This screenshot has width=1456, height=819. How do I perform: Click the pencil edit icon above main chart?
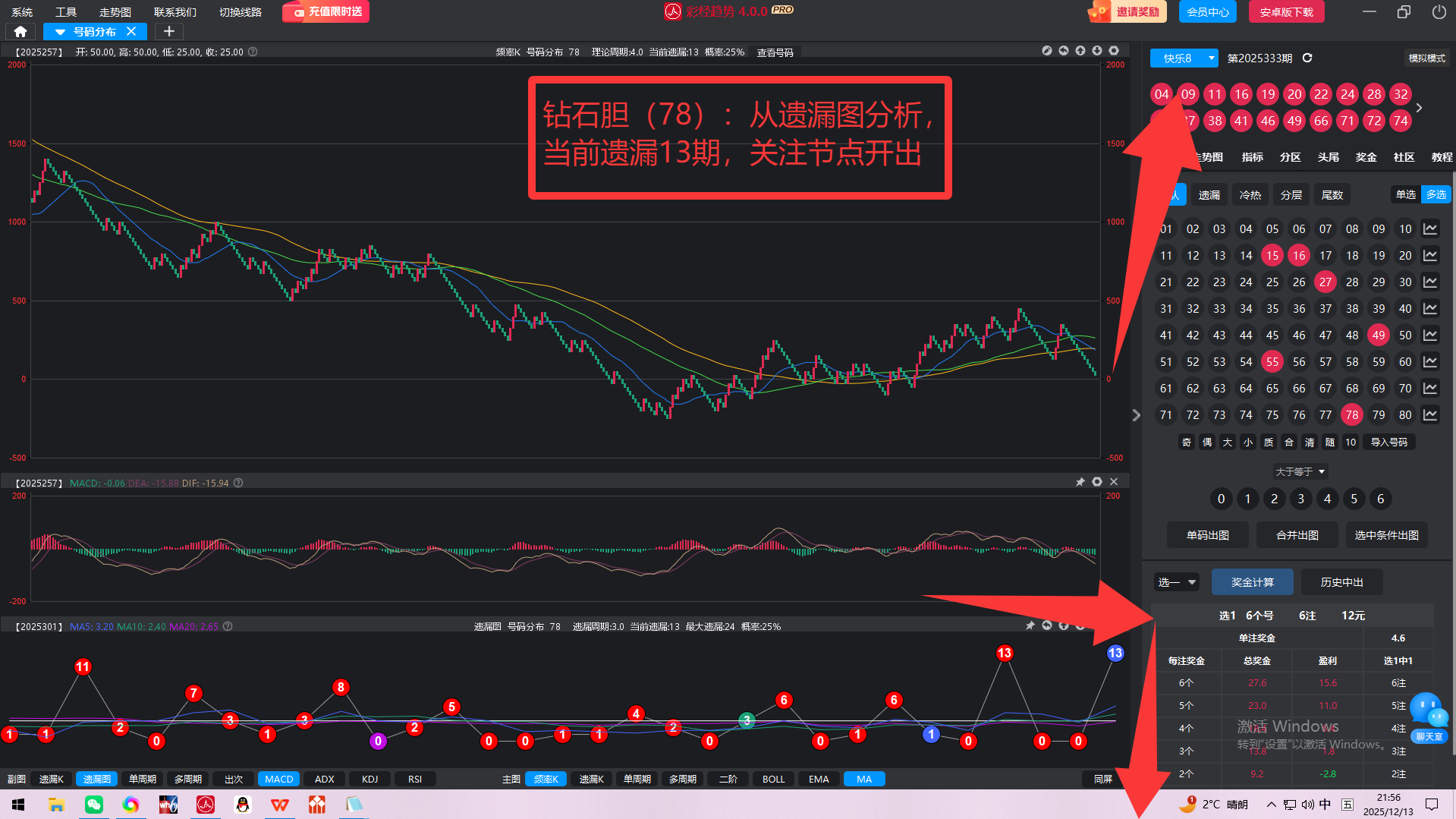coord(1047,51)
